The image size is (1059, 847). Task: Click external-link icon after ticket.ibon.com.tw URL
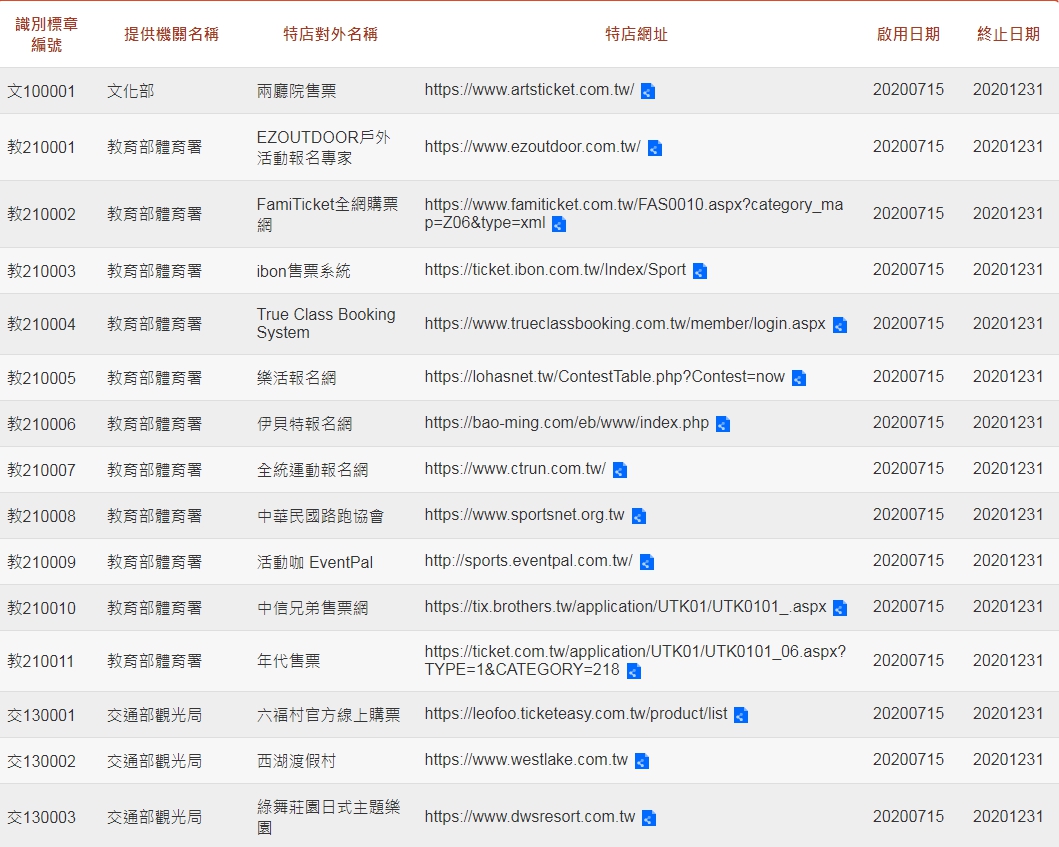pyautogui.click(x=700, y=271)
